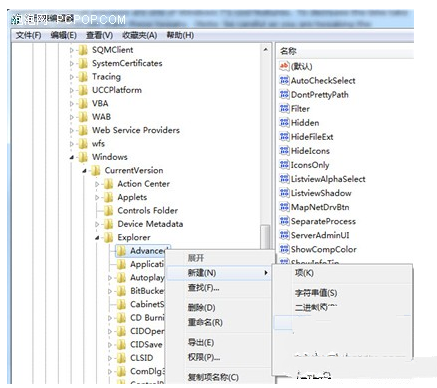Select the UCCPlatform tree key label

(x=117, y=90)
